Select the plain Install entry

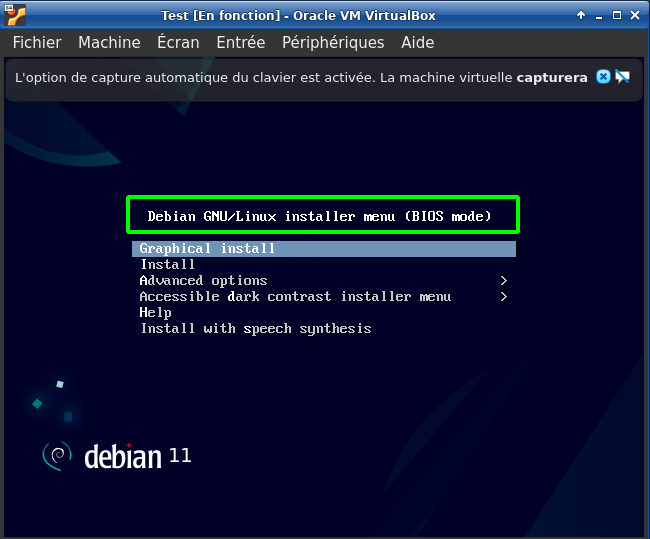coord(324,265)
